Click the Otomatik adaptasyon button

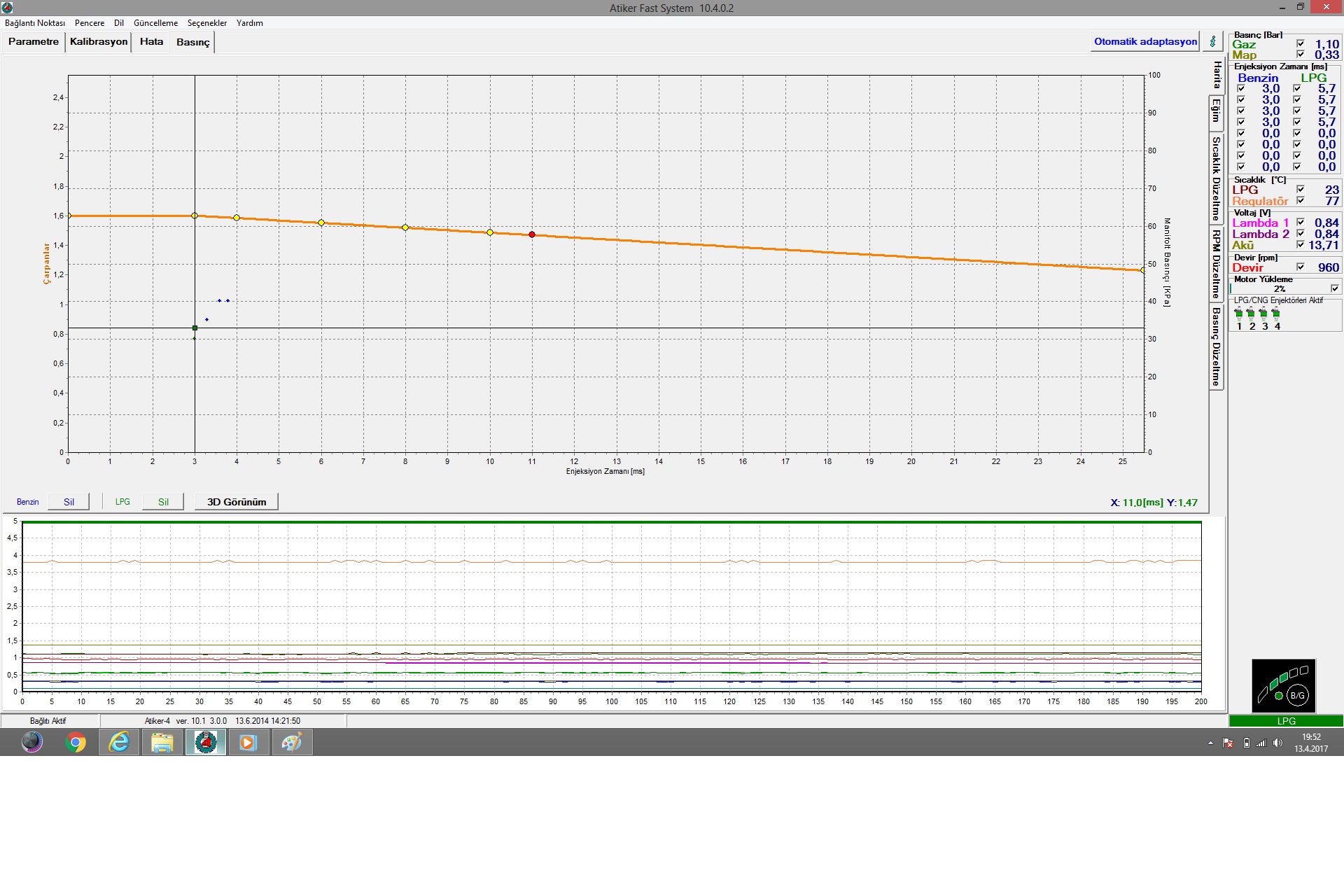coord(1145,41)
